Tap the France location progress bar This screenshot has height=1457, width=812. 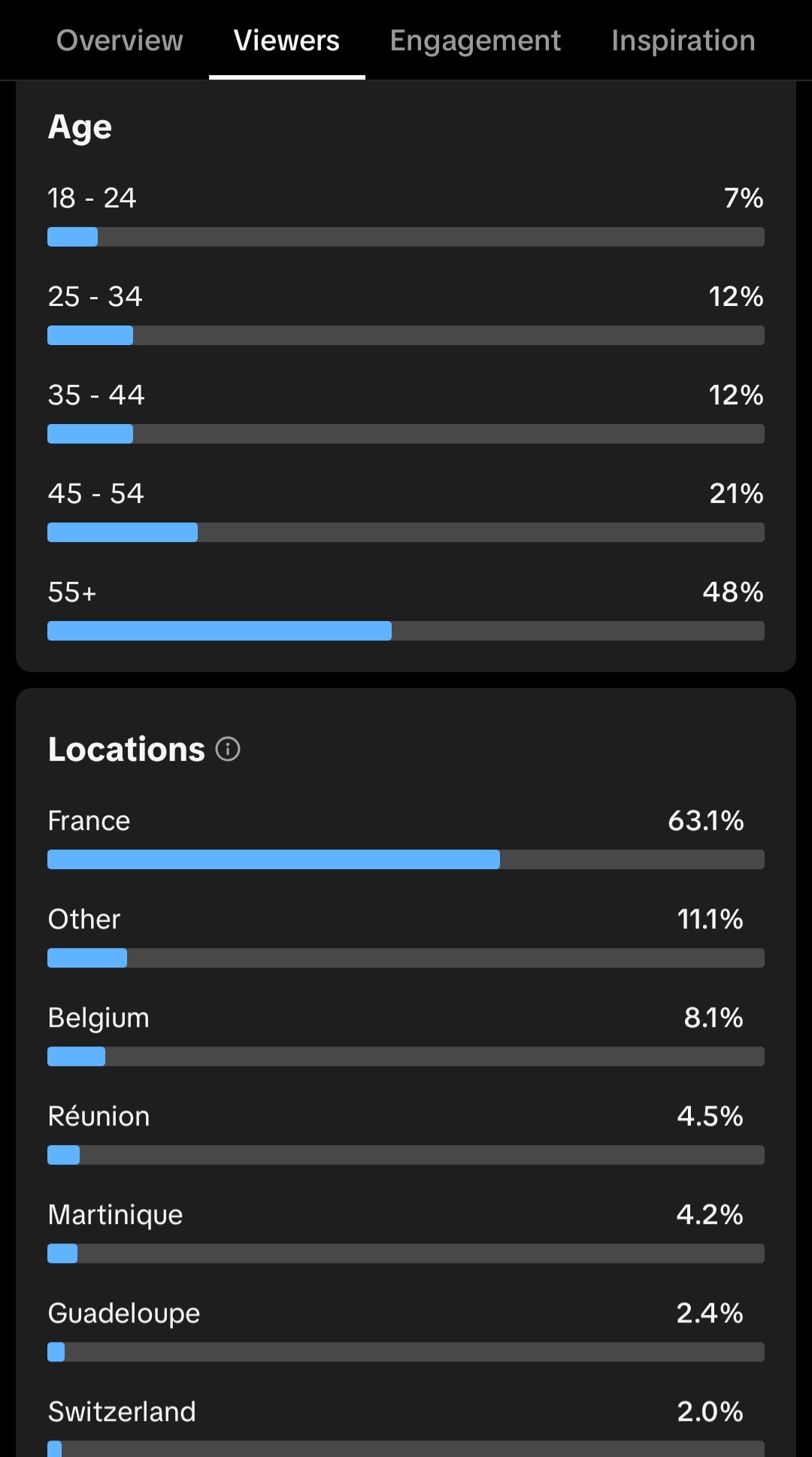406,859
